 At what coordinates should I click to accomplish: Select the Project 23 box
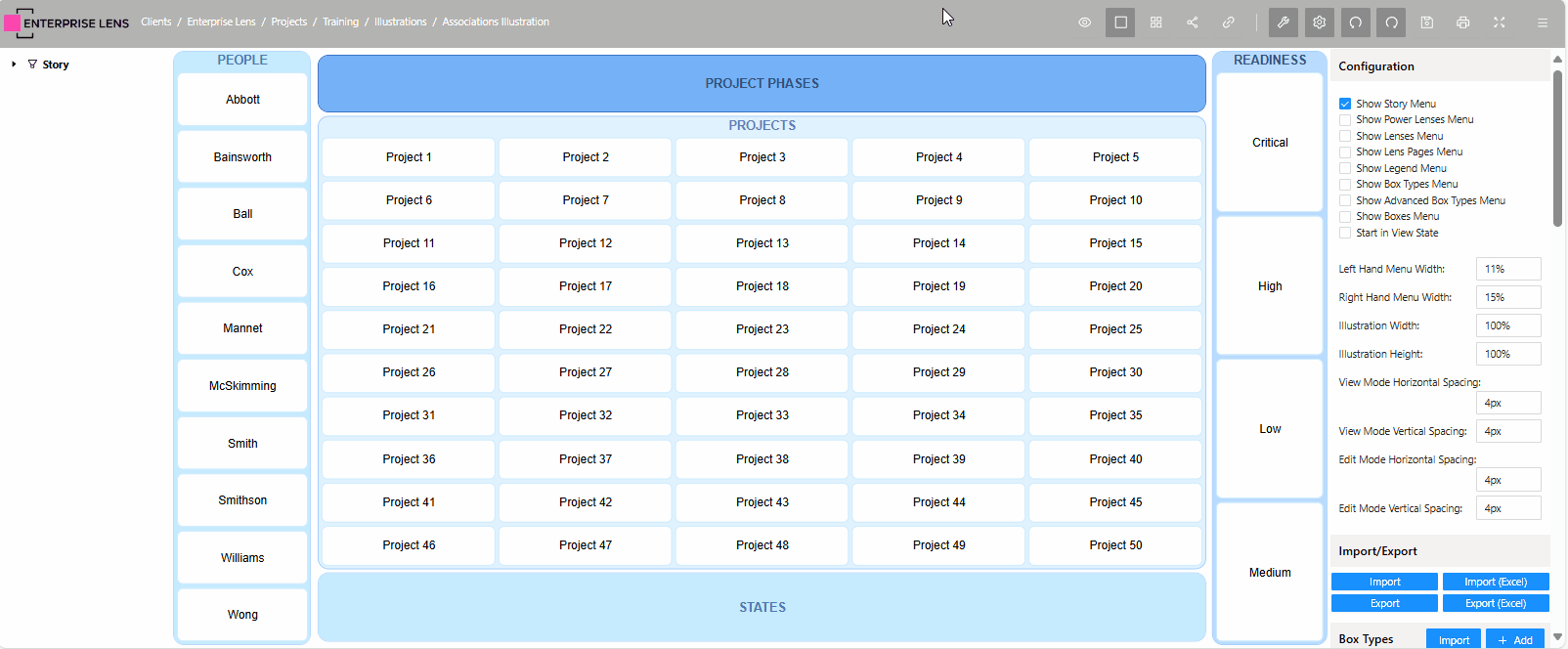tap(762, 329)
